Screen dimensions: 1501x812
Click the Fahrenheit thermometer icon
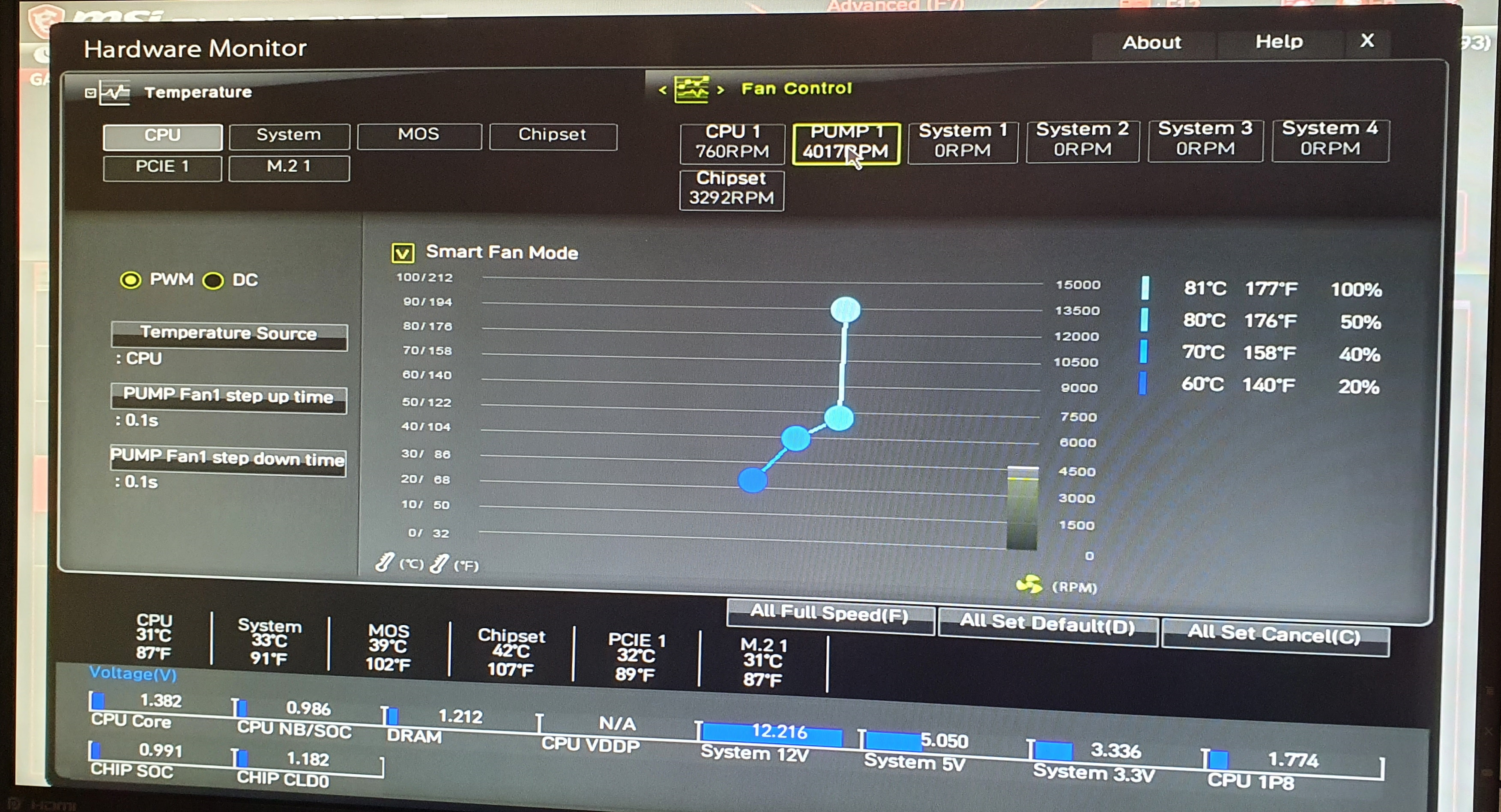pyautogui.click(x=440, y=563)
